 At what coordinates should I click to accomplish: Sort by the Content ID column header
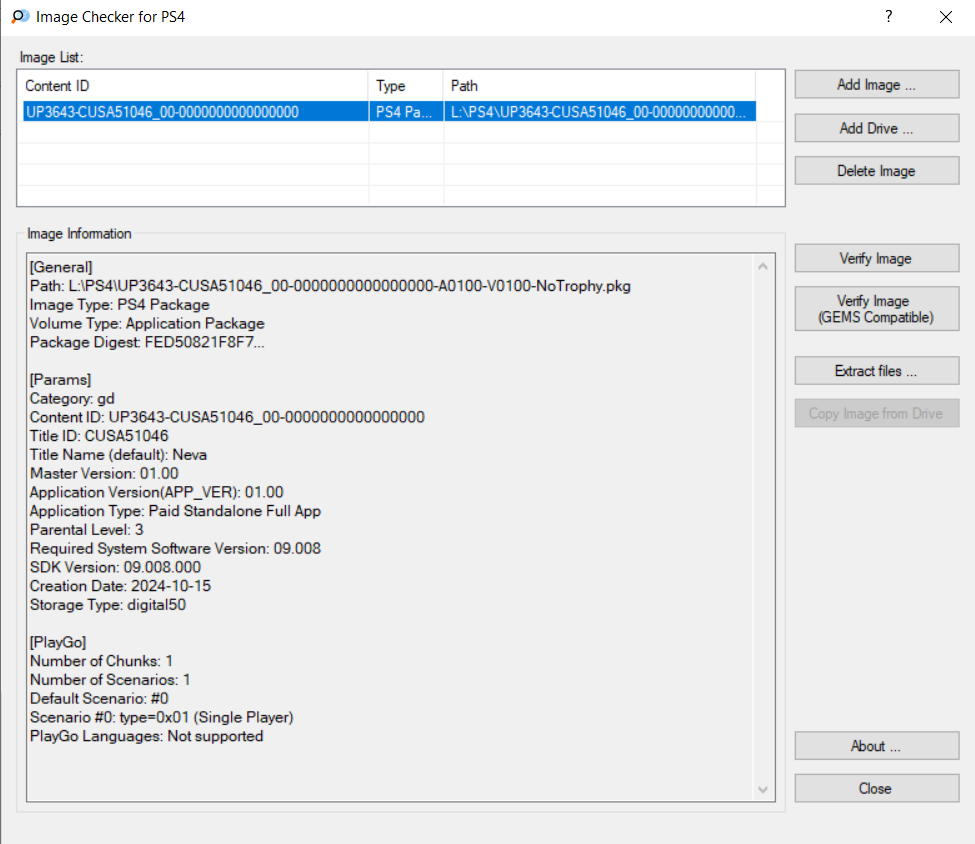(194, 86)
